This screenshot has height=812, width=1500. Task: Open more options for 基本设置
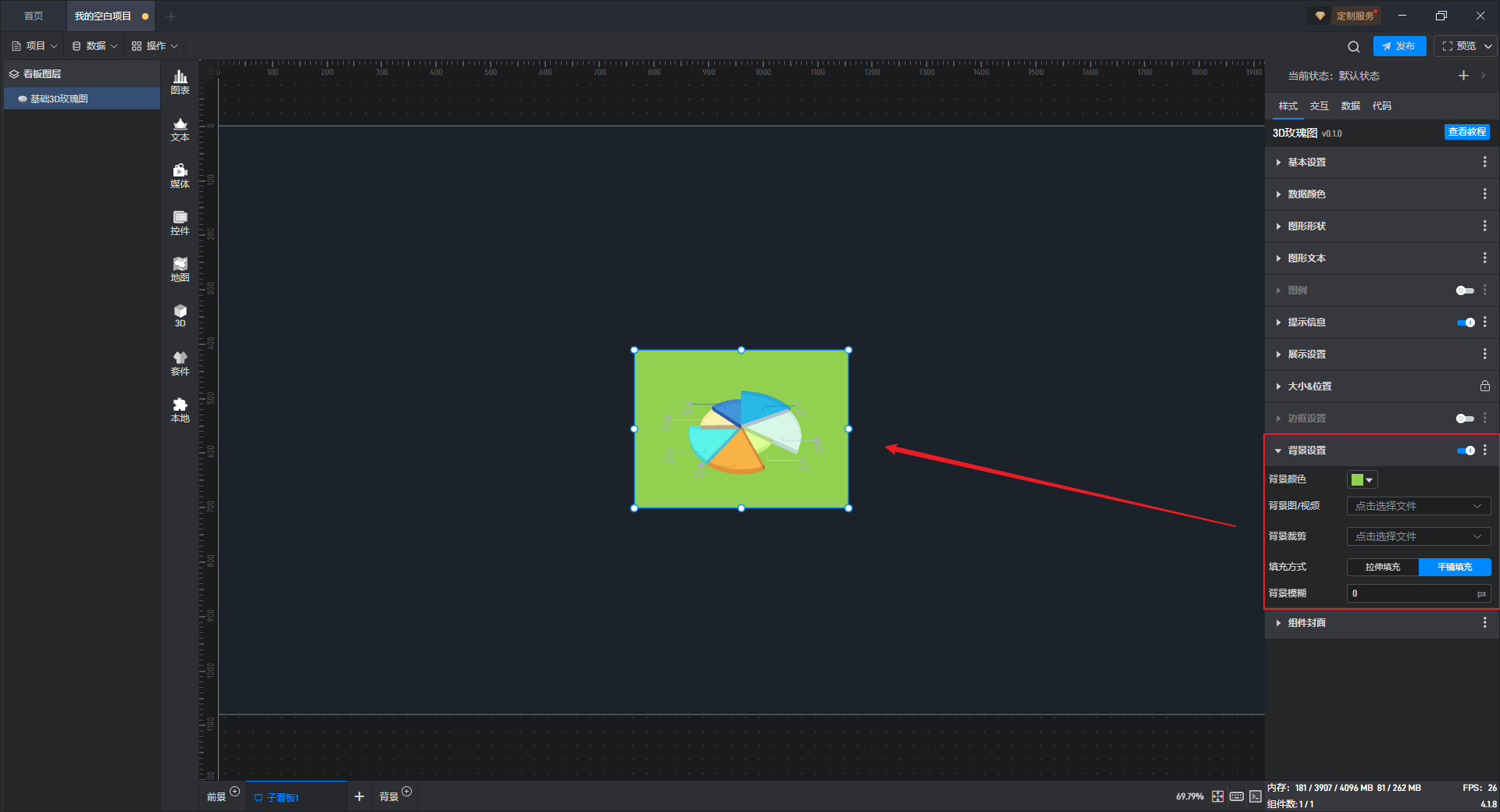(x=1484, y=162)
